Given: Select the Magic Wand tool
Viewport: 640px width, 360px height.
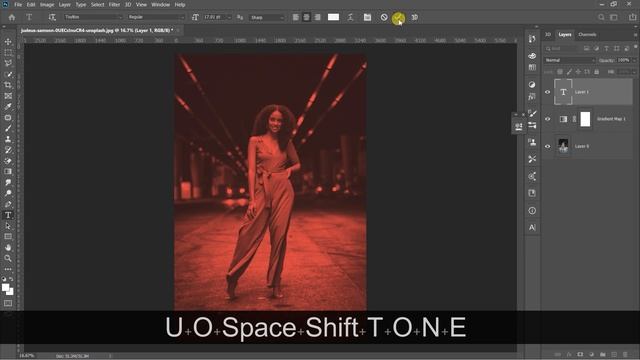Looking at the screenshot, I should (x=8, y=74).
